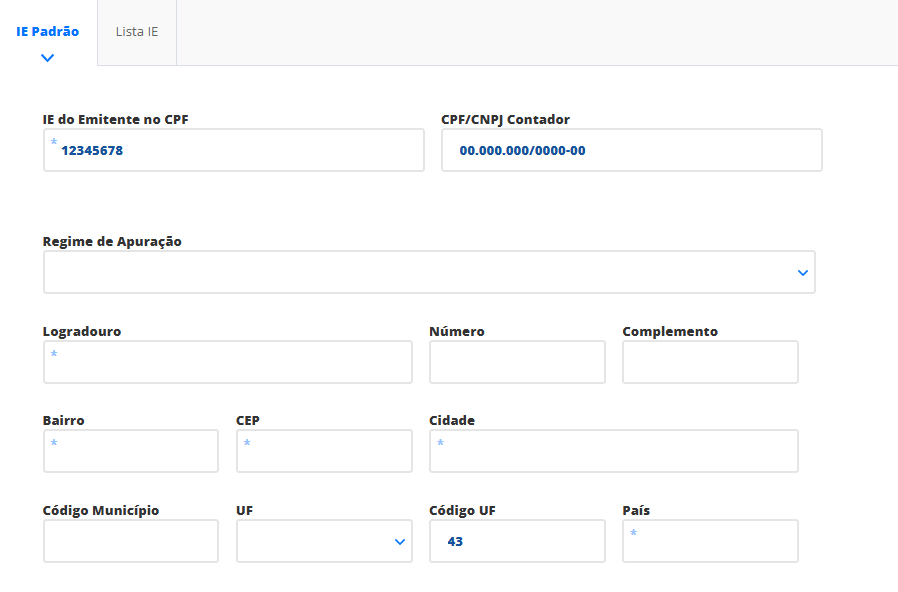The image size is (898, 592).
Task: Click the Código UF field showing 43
Action: click(x=517, y=541)
